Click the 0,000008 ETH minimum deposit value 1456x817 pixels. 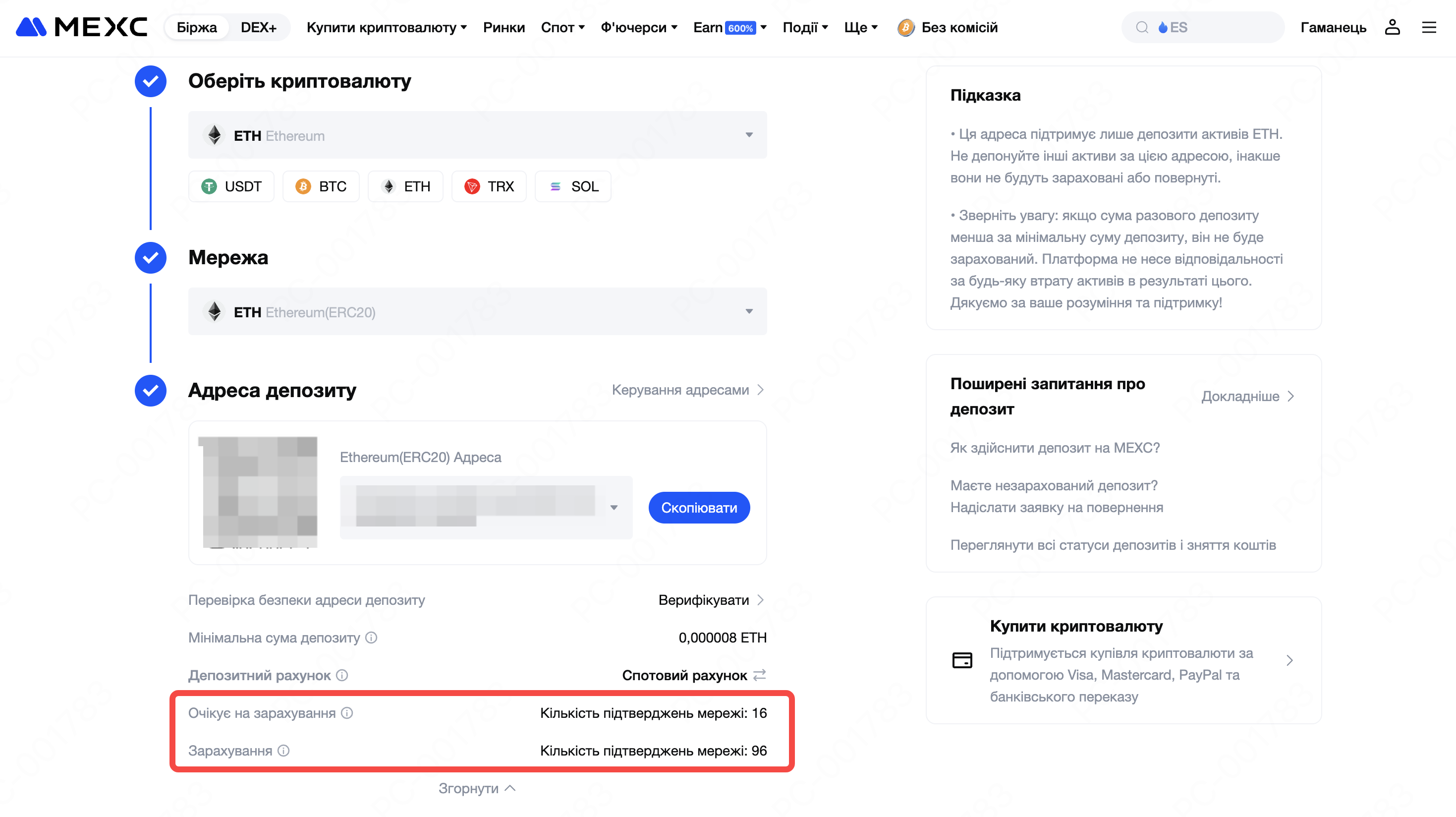click(723, 637)
